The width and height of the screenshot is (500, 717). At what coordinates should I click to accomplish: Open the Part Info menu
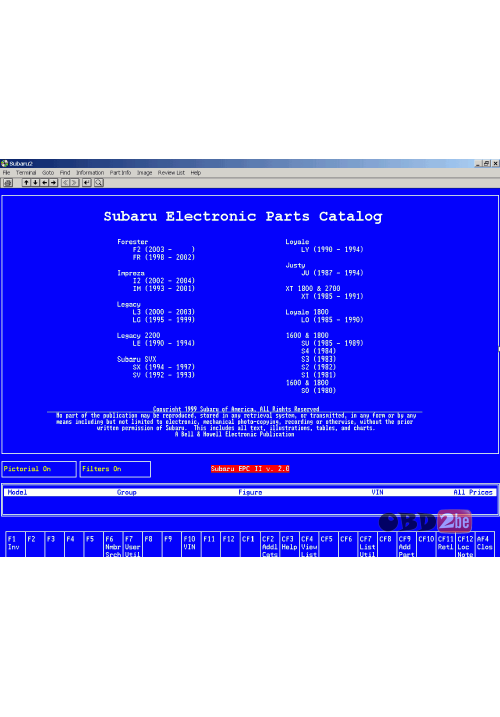click(x=120, y=173)
